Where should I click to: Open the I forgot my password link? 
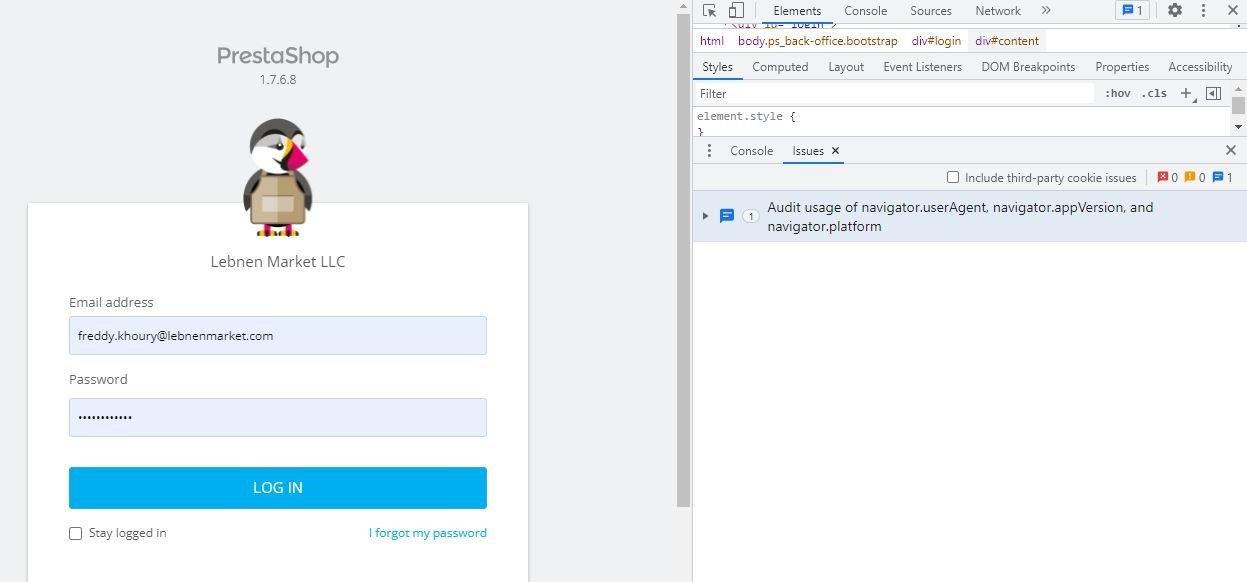tap(428, 533)
